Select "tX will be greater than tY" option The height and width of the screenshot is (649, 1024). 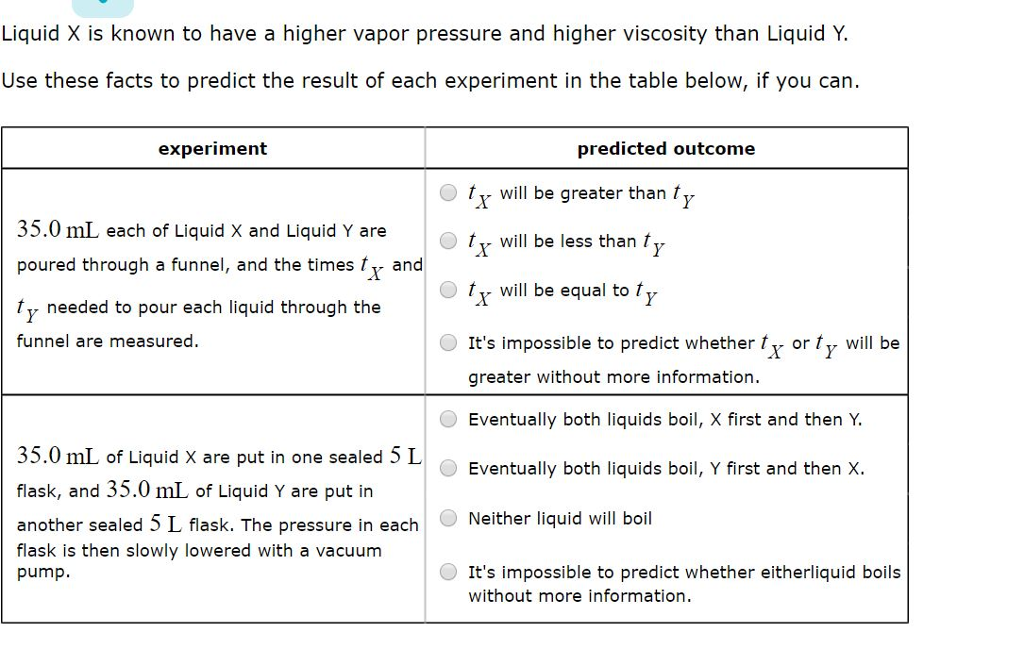(448, 192)
